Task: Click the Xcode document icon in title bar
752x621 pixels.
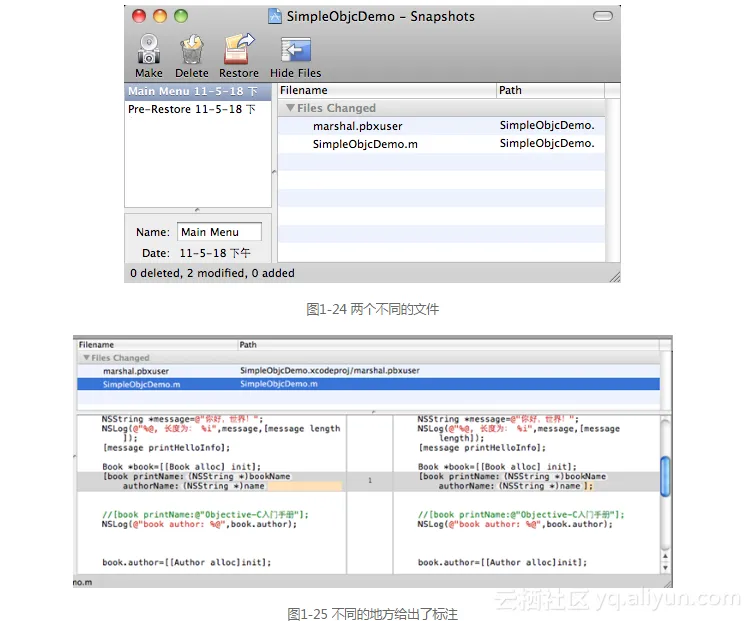Action: point(275,16)
